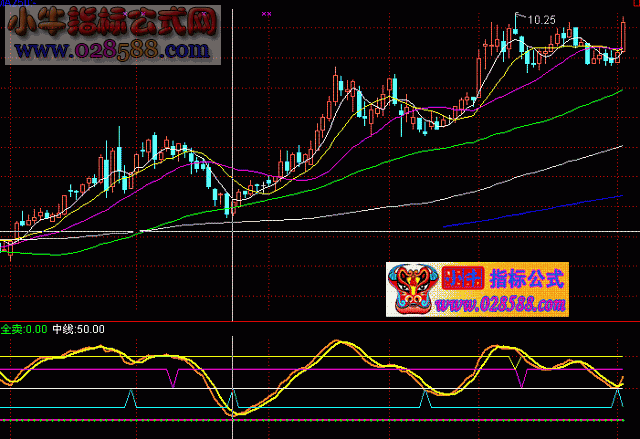Click the bull mascot logo icon

pyautogui.click(x=410, y=290)
